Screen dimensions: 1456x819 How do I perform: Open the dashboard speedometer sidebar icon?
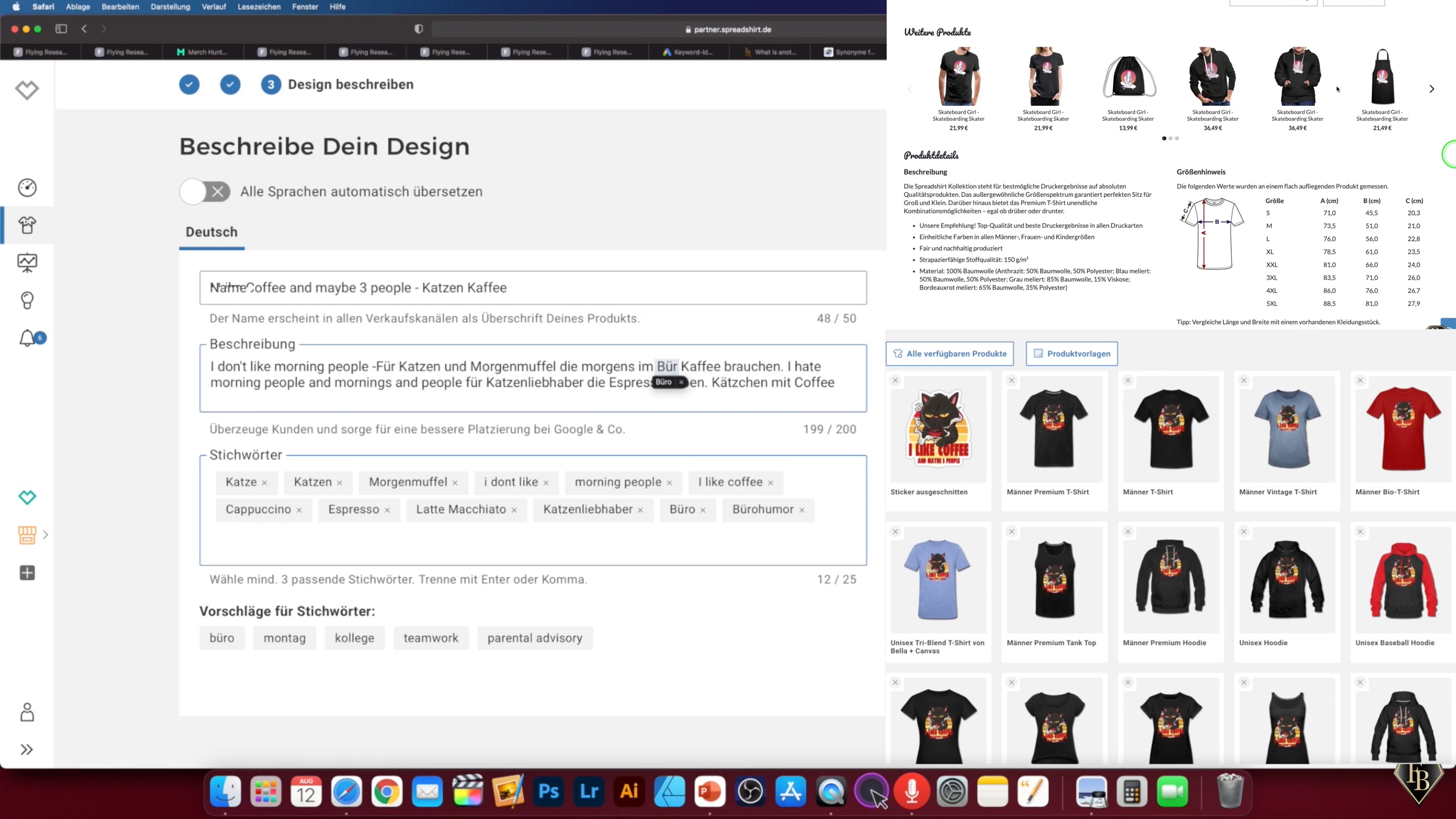click(x=27, y=188)
